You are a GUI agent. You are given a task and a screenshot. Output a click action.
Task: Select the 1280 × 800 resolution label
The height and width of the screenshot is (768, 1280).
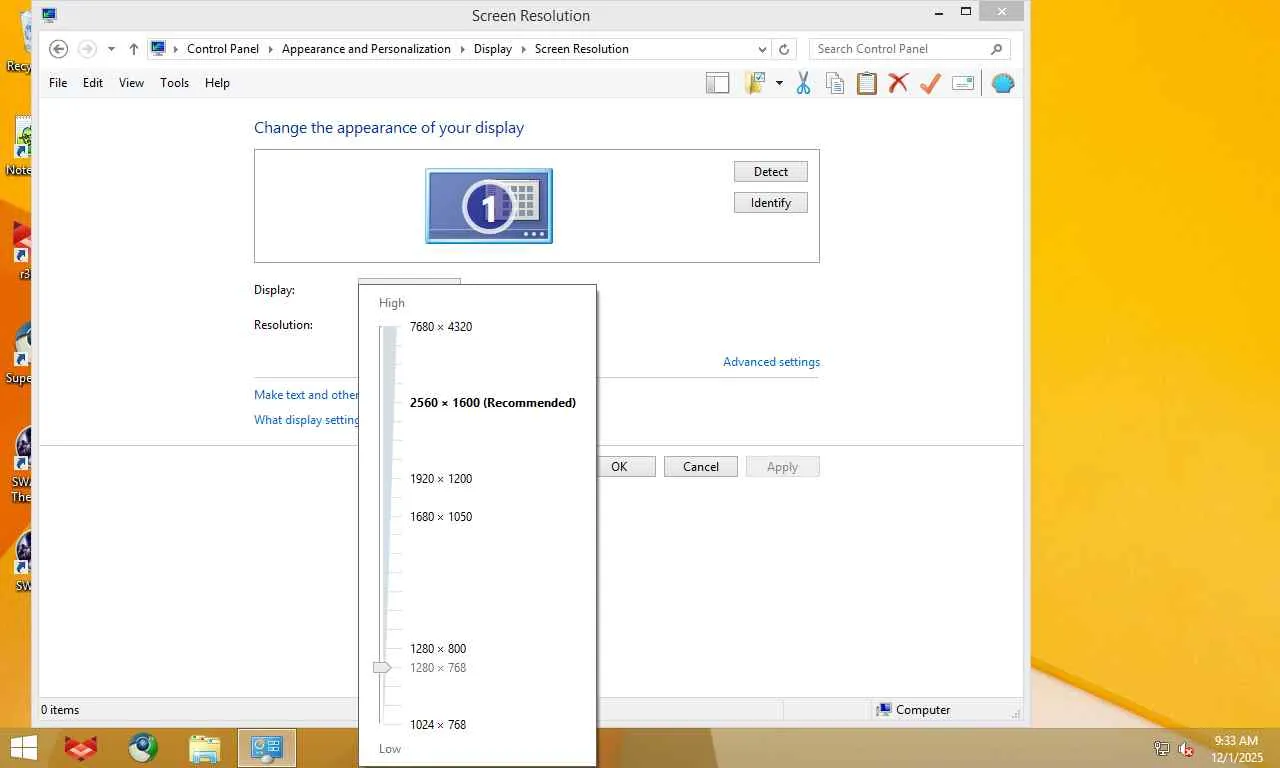pyautogui.click(x=438, y=649)
